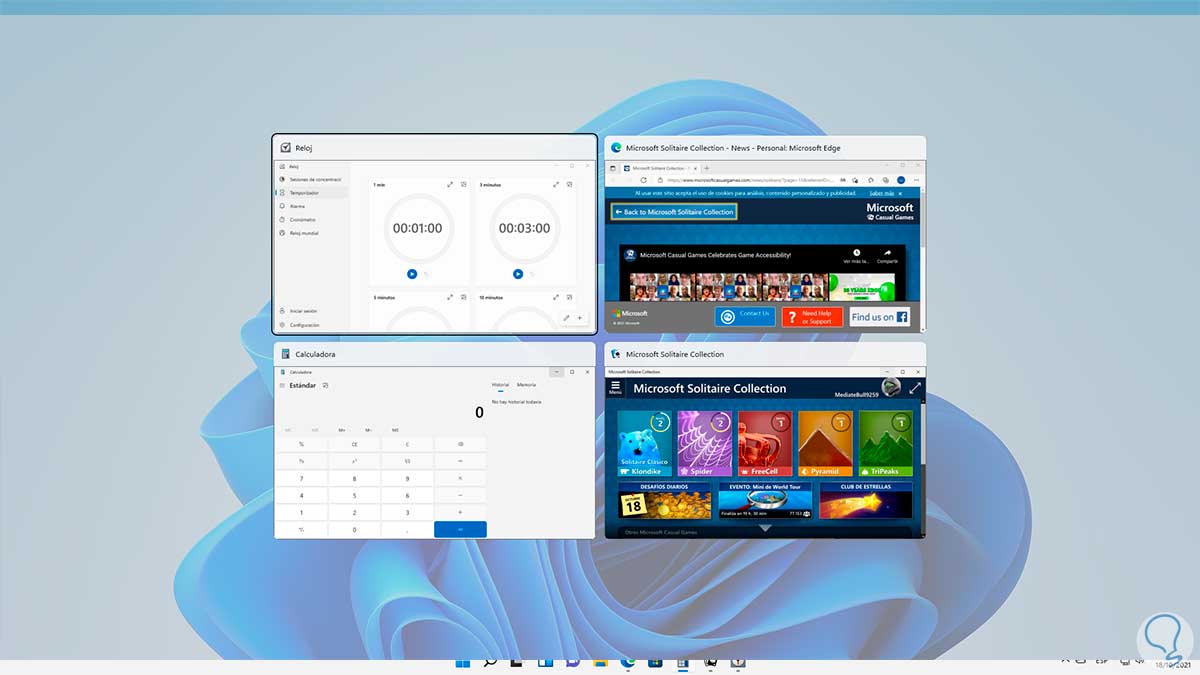Click CE clear entry key

pyautogui.click(x=354, y=444)
